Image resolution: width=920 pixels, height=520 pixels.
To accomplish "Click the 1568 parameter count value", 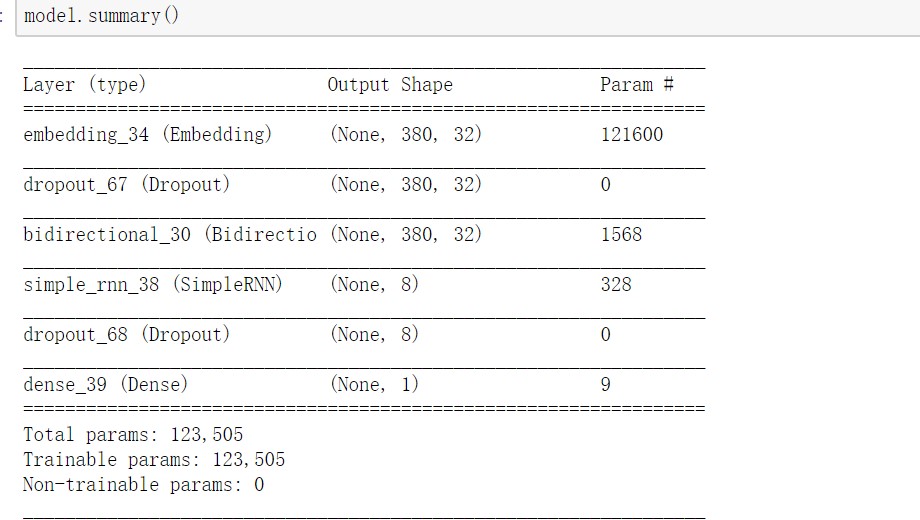I will pos(621,235).
